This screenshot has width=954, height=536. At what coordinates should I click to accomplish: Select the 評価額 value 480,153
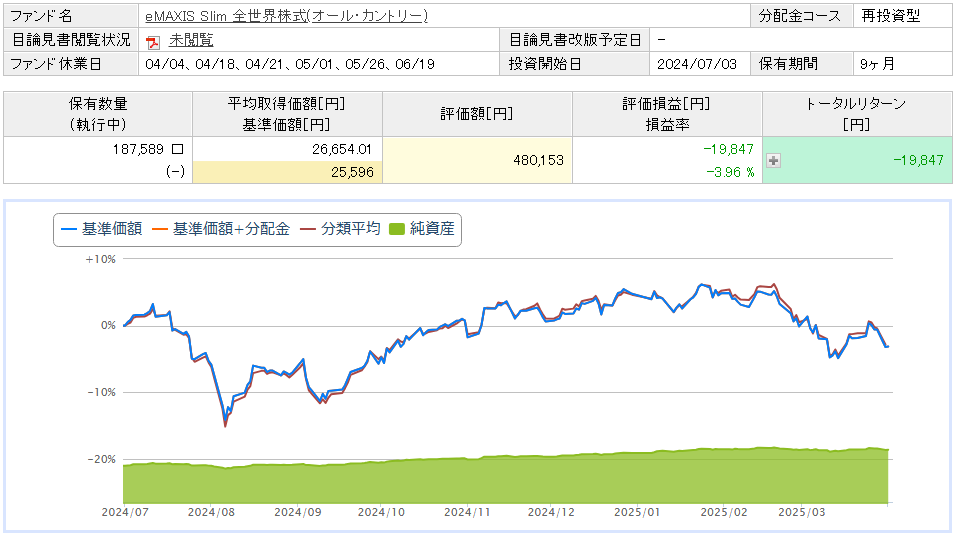pyautogui.click(x=538, y=161)
